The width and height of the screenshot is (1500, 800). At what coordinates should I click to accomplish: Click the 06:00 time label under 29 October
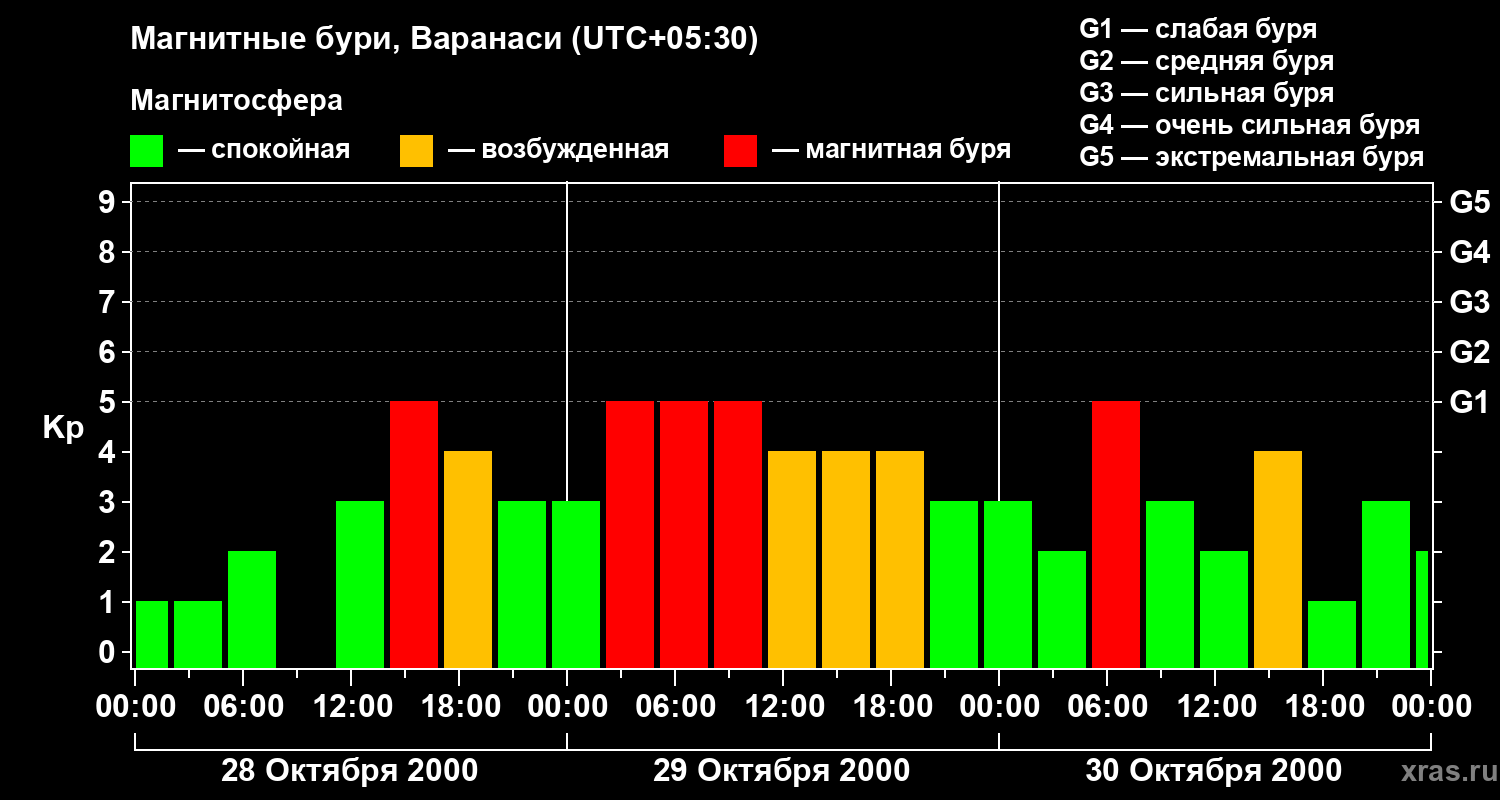click(x=675, y=707)
